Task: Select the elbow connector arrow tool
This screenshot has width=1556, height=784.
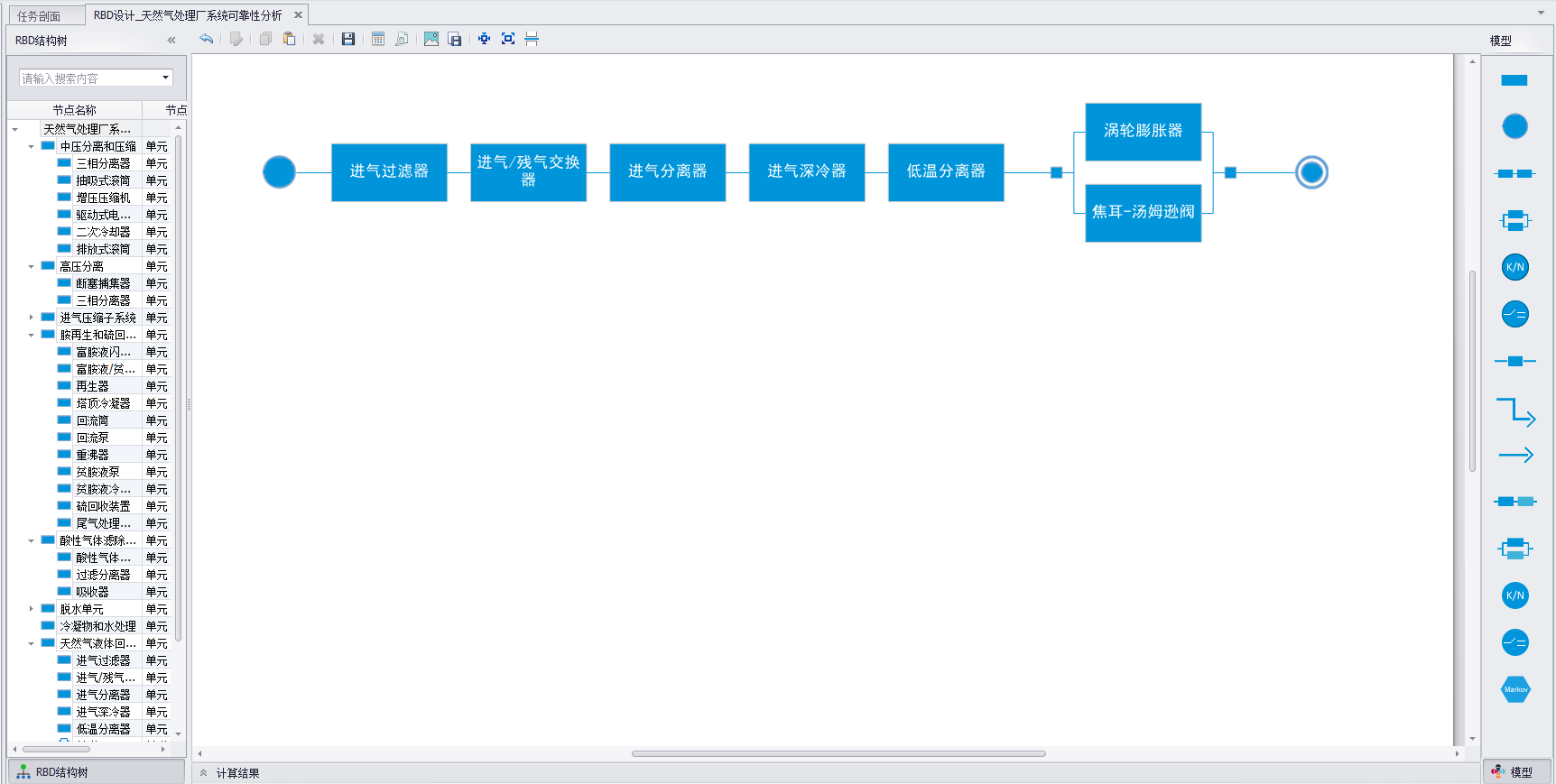Action: point(1515,411)
